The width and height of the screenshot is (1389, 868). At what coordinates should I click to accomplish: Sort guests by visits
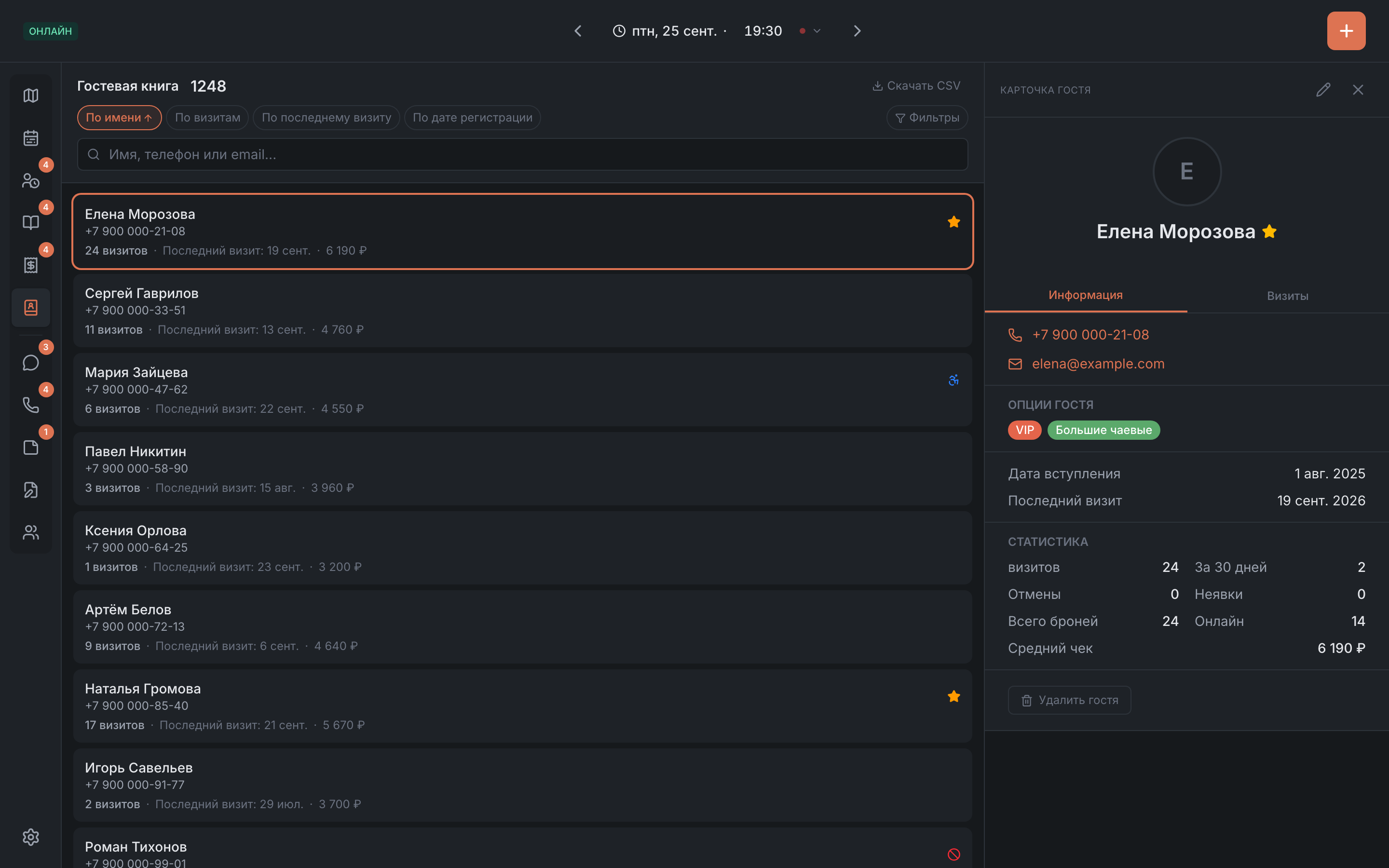207,118
